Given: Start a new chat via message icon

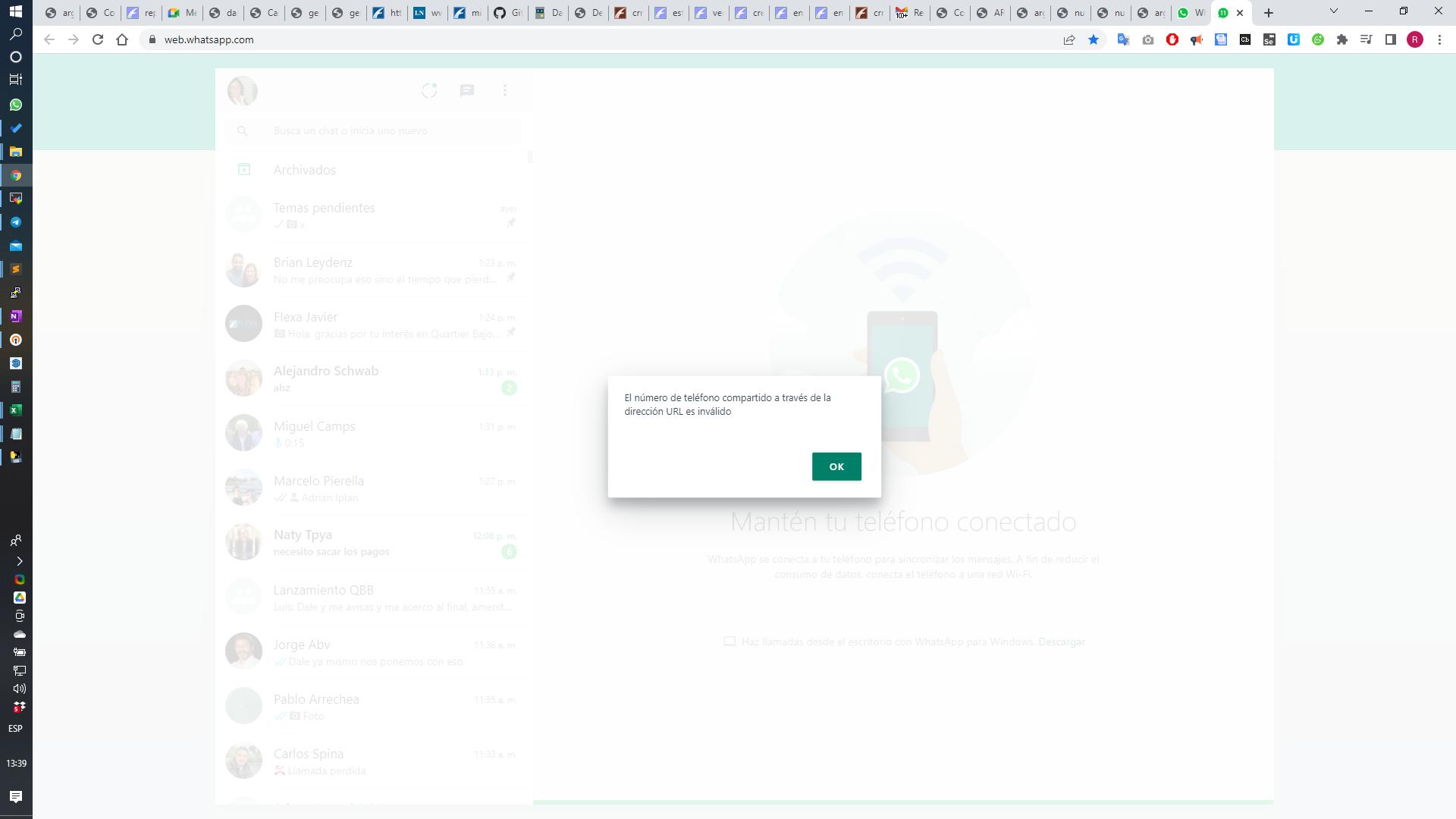Looking at the screenshot, I should tap(467, 91).
